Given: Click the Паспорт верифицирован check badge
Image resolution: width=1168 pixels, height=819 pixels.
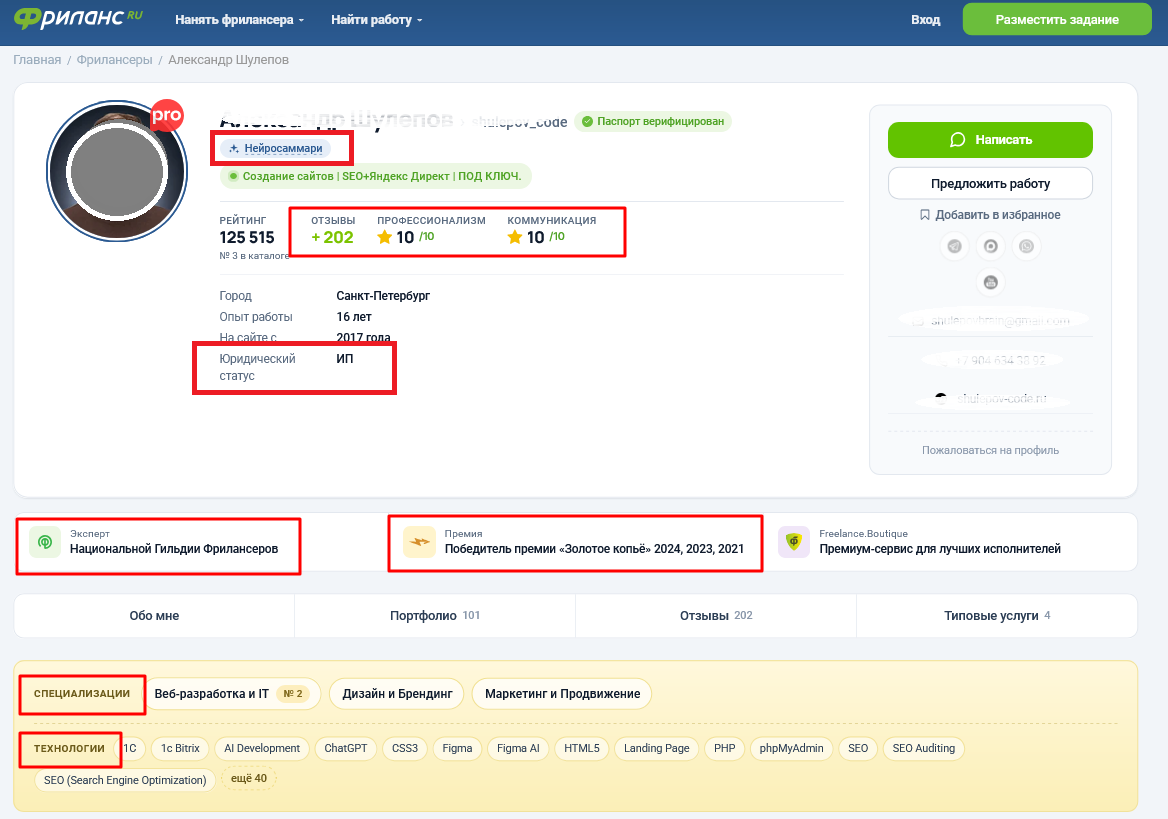Looking at the screenshot, I should (x=653, y=121).
